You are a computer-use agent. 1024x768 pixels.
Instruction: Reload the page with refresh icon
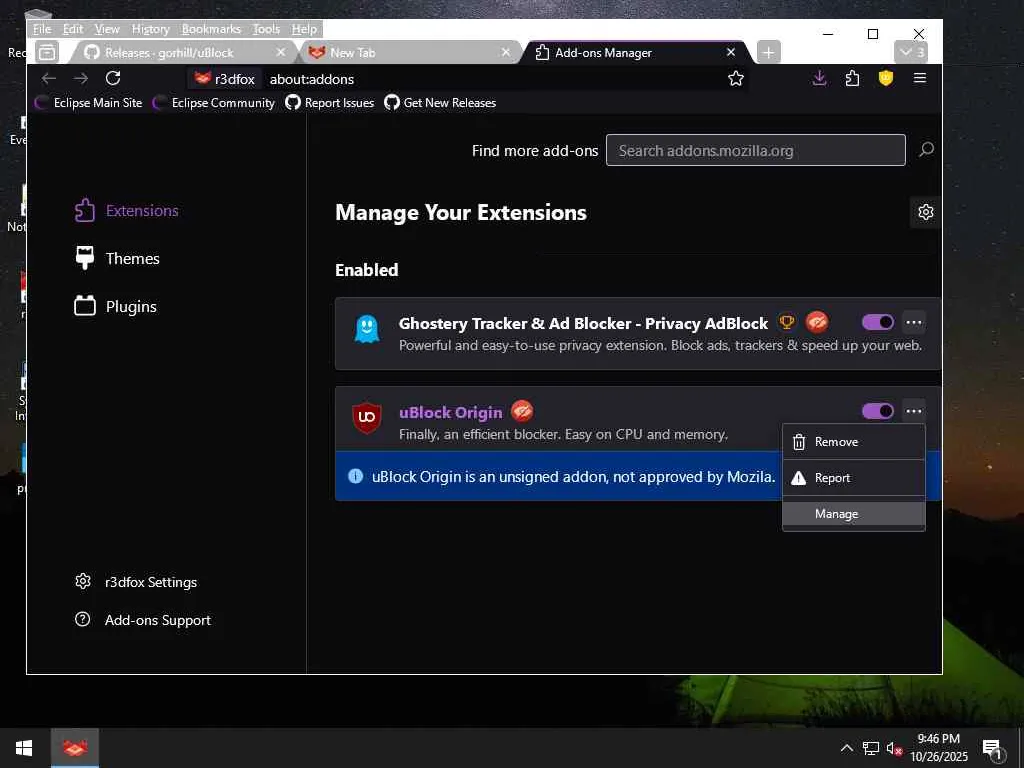(113, 79)
